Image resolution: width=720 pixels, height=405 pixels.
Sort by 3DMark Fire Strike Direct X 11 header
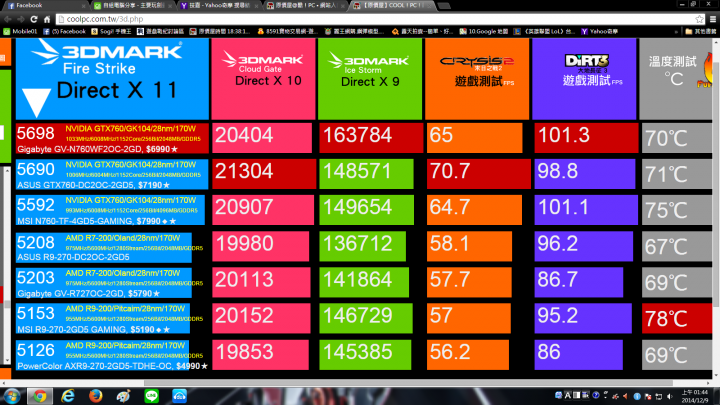point(112,79)
